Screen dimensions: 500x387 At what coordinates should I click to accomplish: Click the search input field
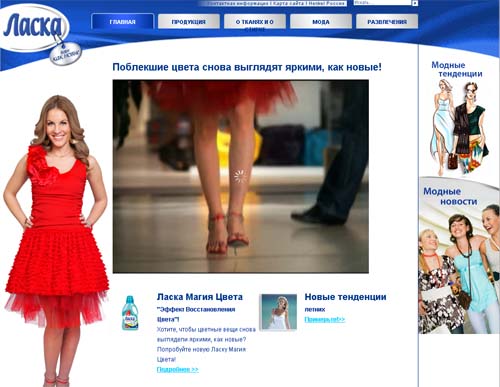pyautogui.click(x=382, y=3)
